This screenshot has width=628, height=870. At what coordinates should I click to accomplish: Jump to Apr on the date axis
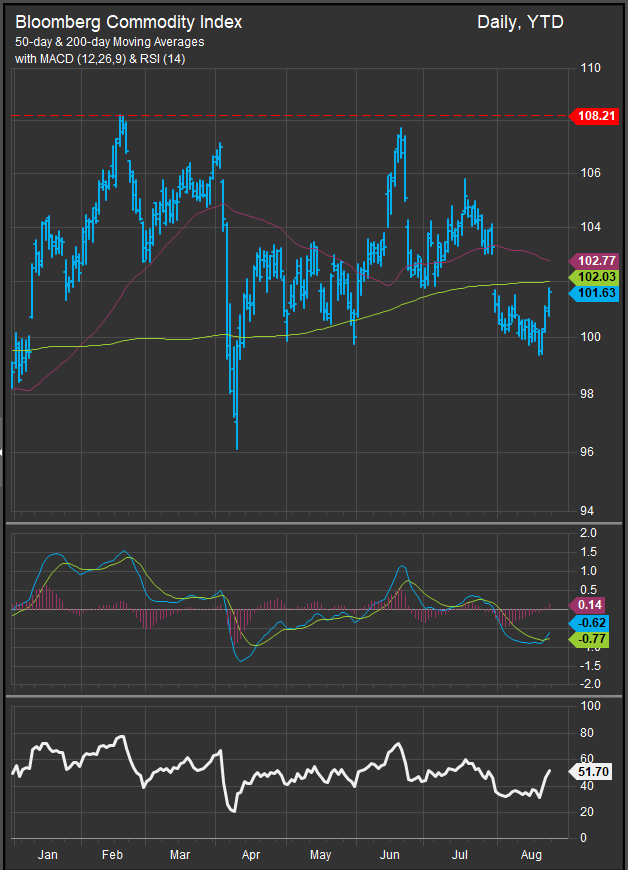250,856
